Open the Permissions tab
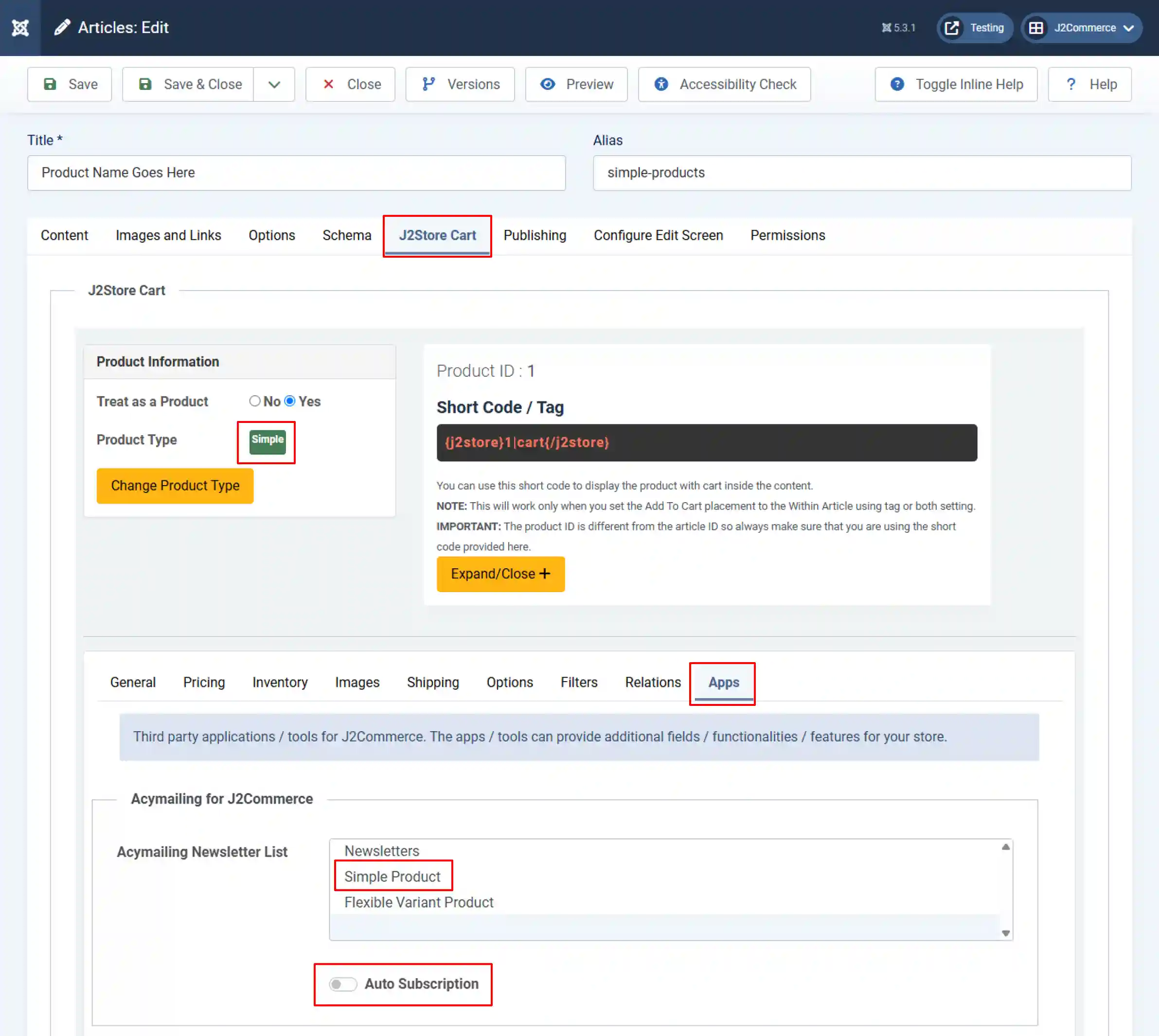The image size is (1159, 1036). tap(788, 235)
